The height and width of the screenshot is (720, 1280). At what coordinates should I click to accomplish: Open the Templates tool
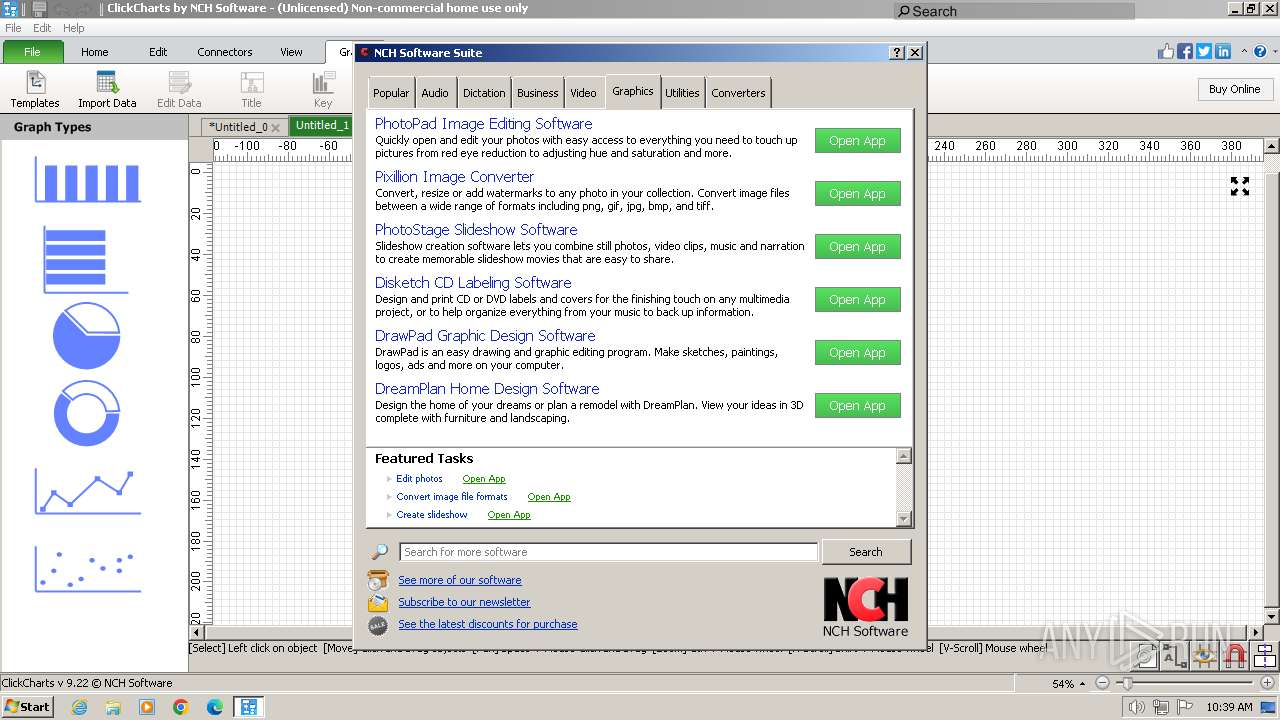[x=35, y=89]
